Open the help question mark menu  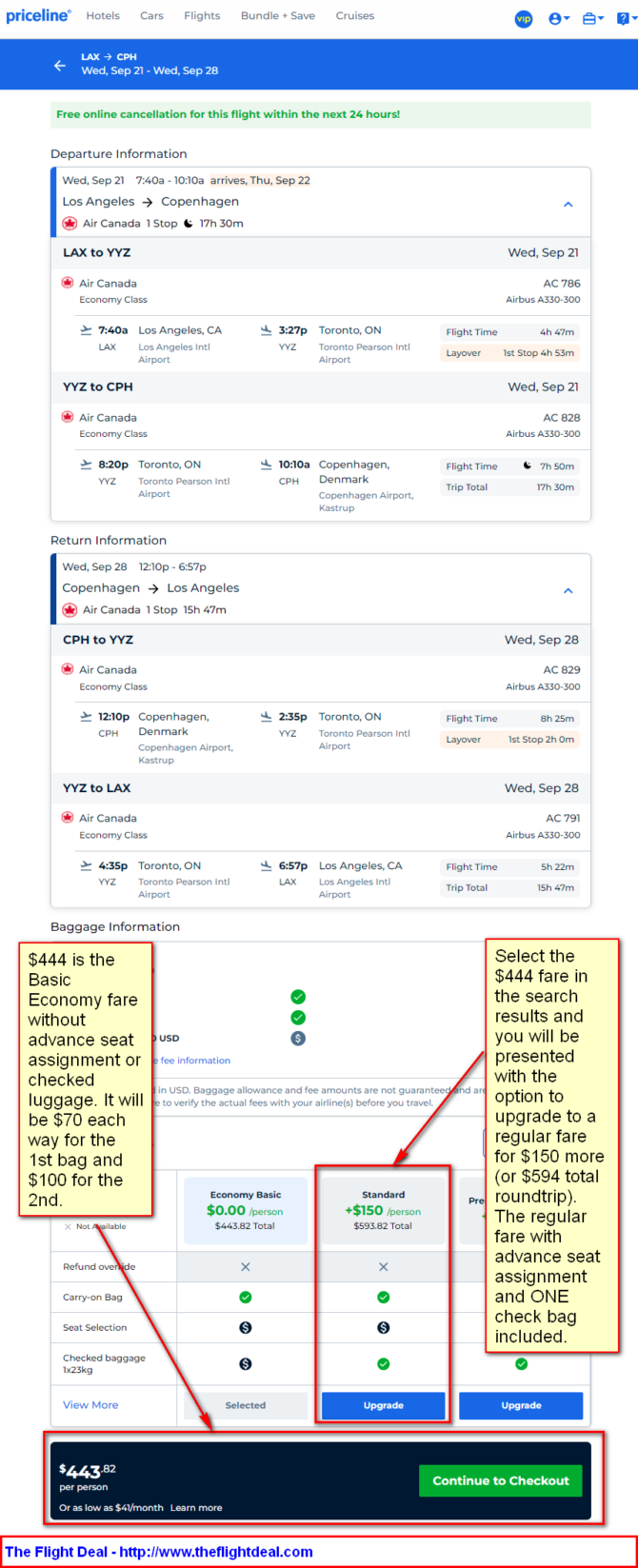[x=624, y=18]
